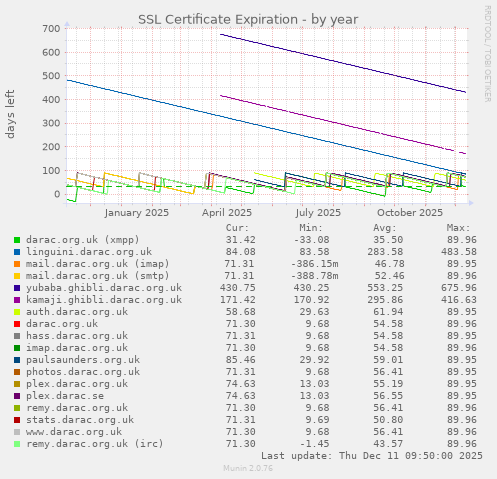The width and height of the screenshot is (497, 479).
Task: Click the purple plex.darac.se swatch
Action: tap(17, 396)
